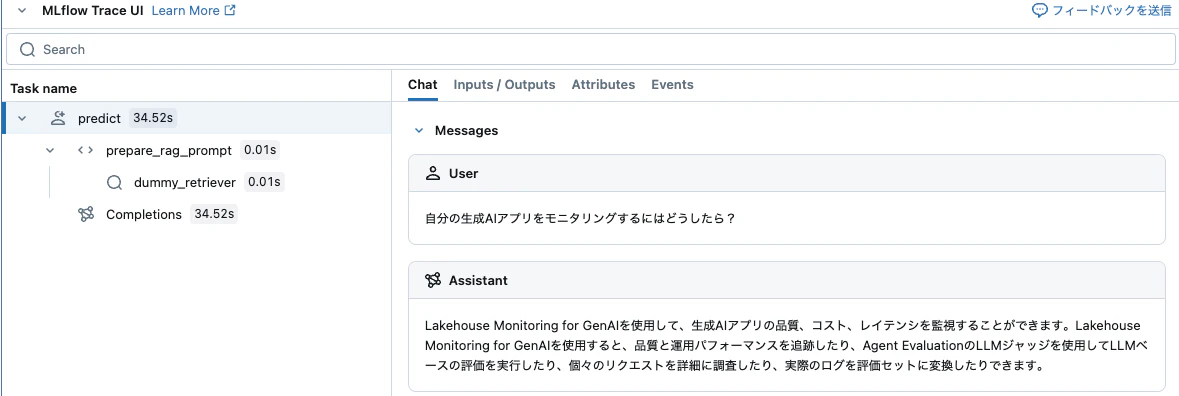Click the 34.52s badge on Completions
Image resolution: width=1179 pixels, height=396 pixels.
click(214, 214)
